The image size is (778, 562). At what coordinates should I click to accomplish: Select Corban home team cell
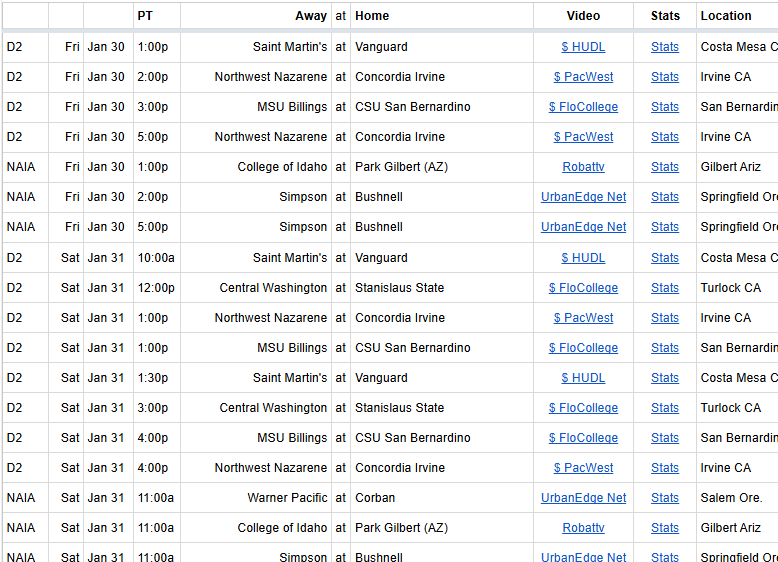(442, 498)
